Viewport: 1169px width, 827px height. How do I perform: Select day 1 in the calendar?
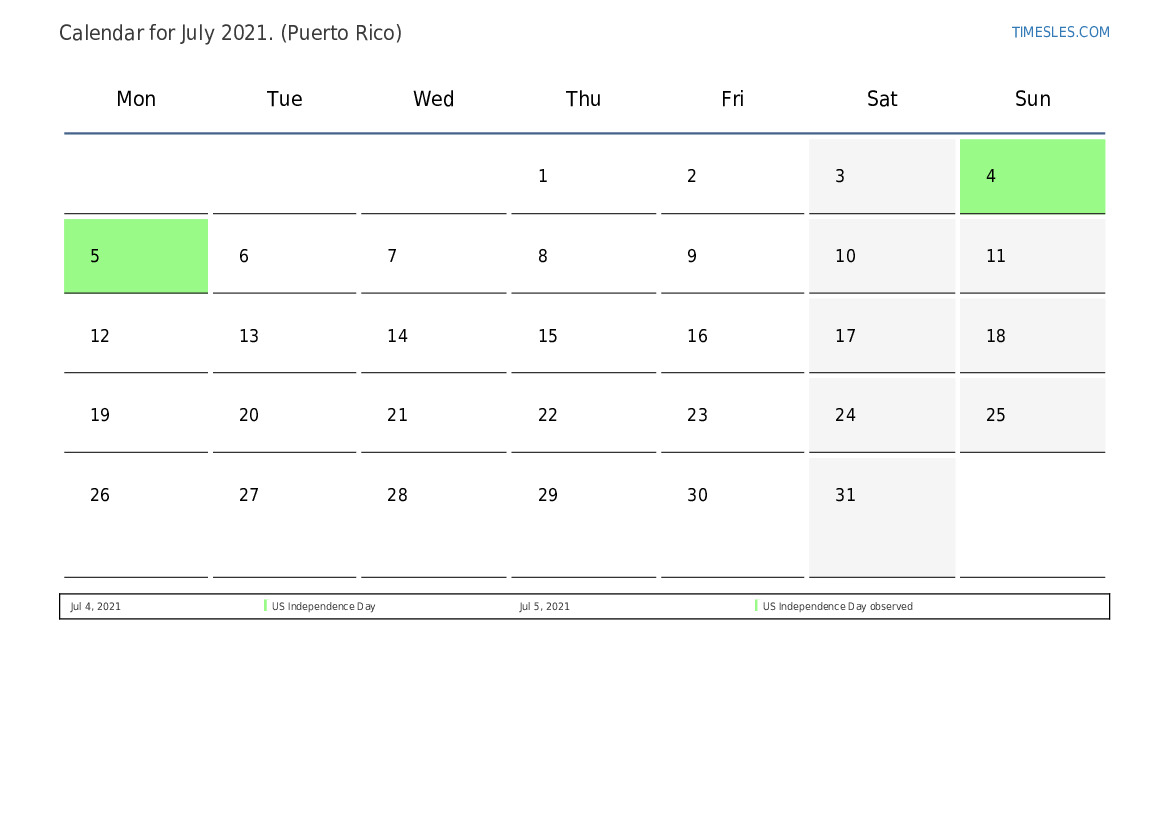click(583, 176)
